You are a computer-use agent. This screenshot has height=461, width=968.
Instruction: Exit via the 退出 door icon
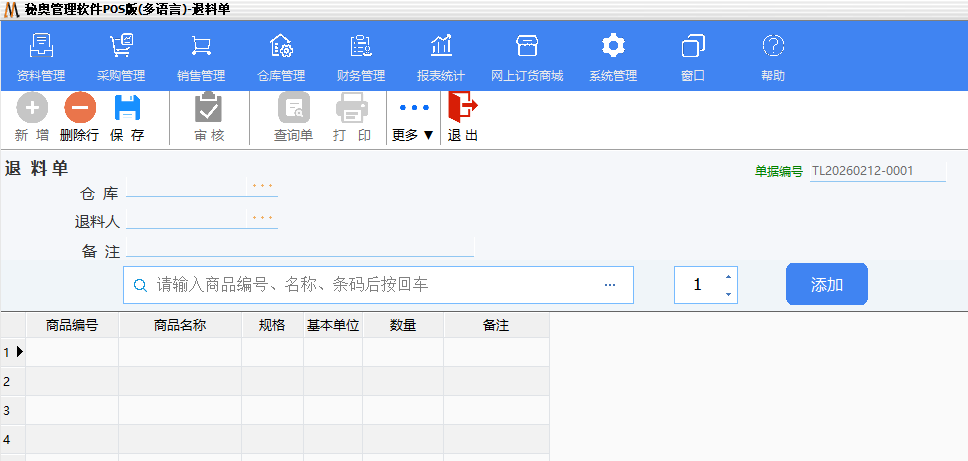(x=462, y=106)
